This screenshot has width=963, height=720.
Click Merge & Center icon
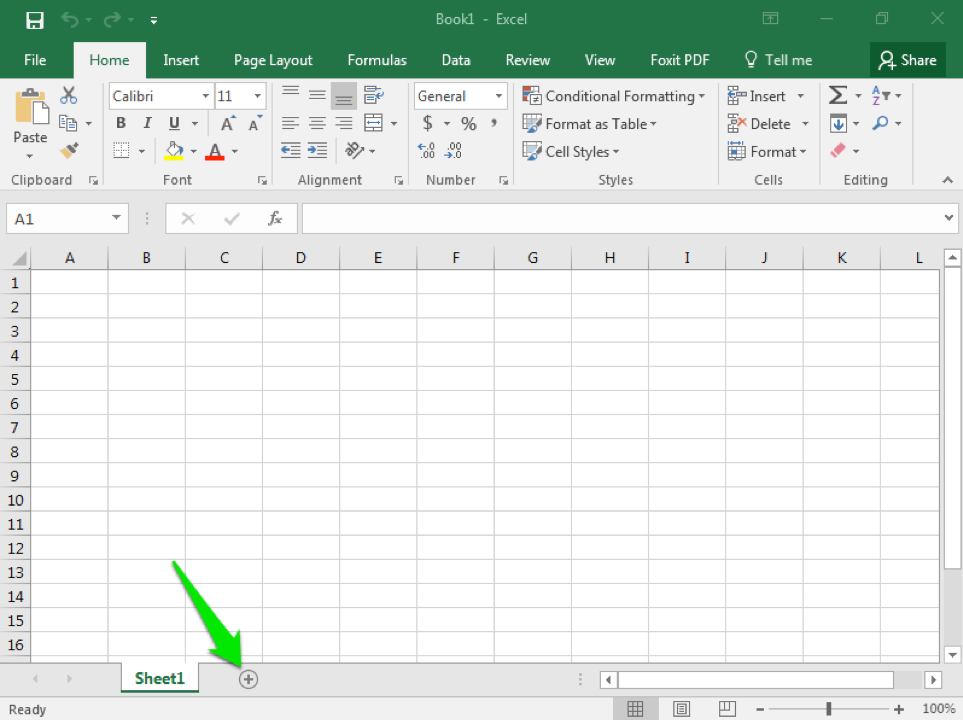click(x=373, y=123)
